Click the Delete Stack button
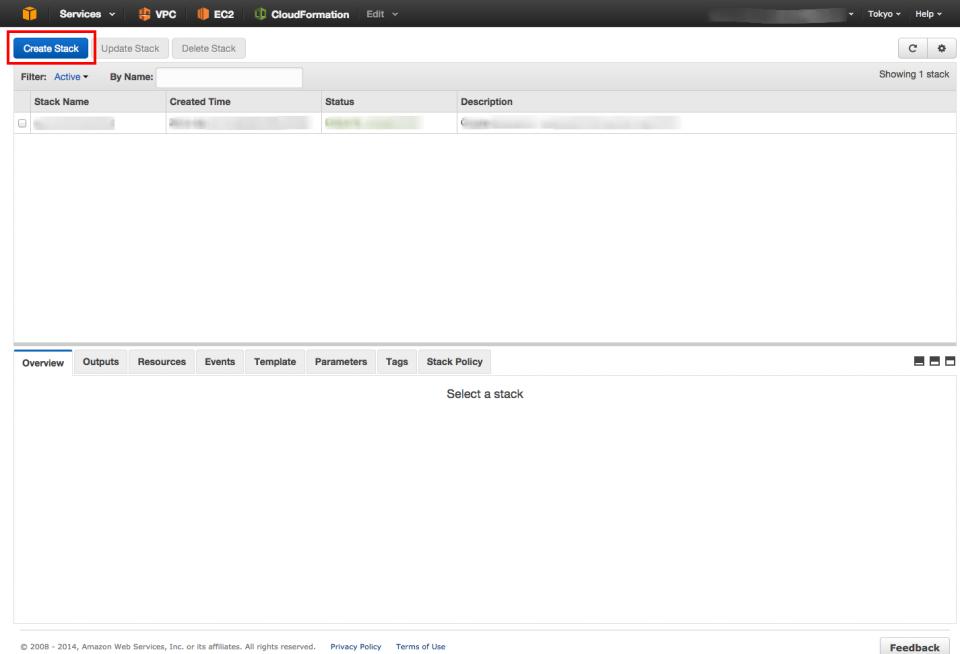 point(209,48)
